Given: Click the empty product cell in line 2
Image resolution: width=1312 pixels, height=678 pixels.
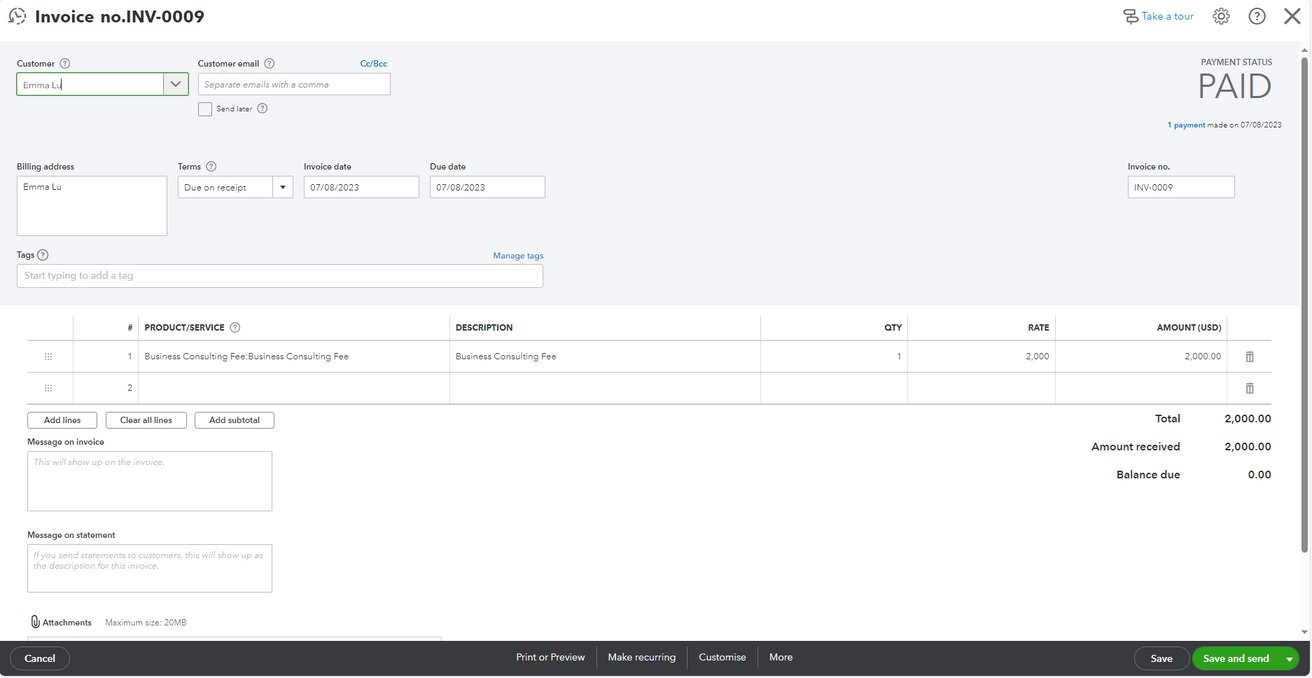Looking at the screenshot, I should [294, 388].
